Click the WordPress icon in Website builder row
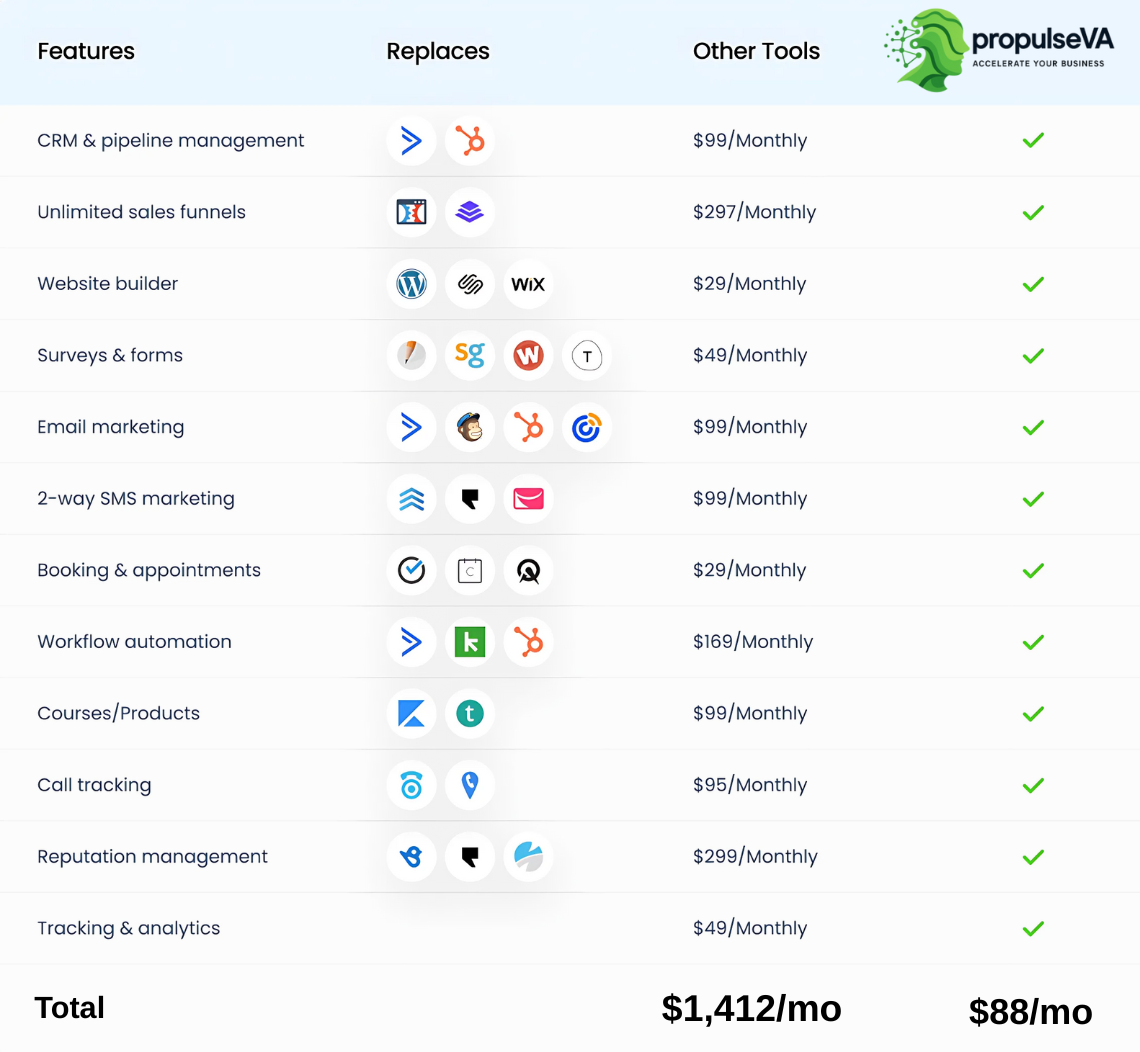The height and width of the screenshot is (1052, 1140). [411, 284]
